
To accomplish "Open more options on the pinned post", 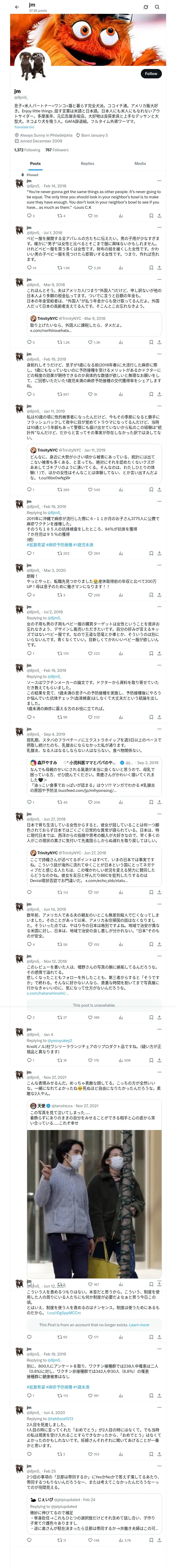I will 160,181.
